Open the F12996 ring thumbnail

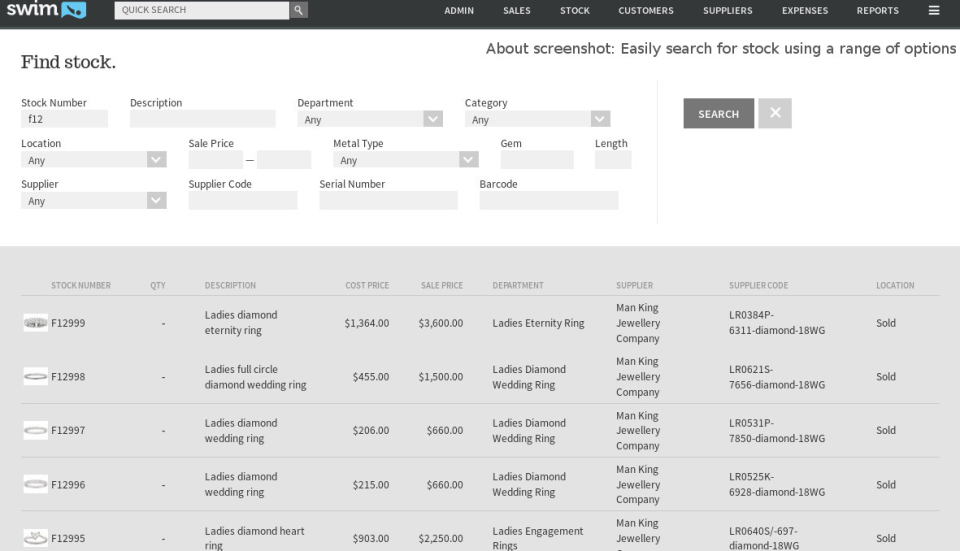click(x=36, y=484)
